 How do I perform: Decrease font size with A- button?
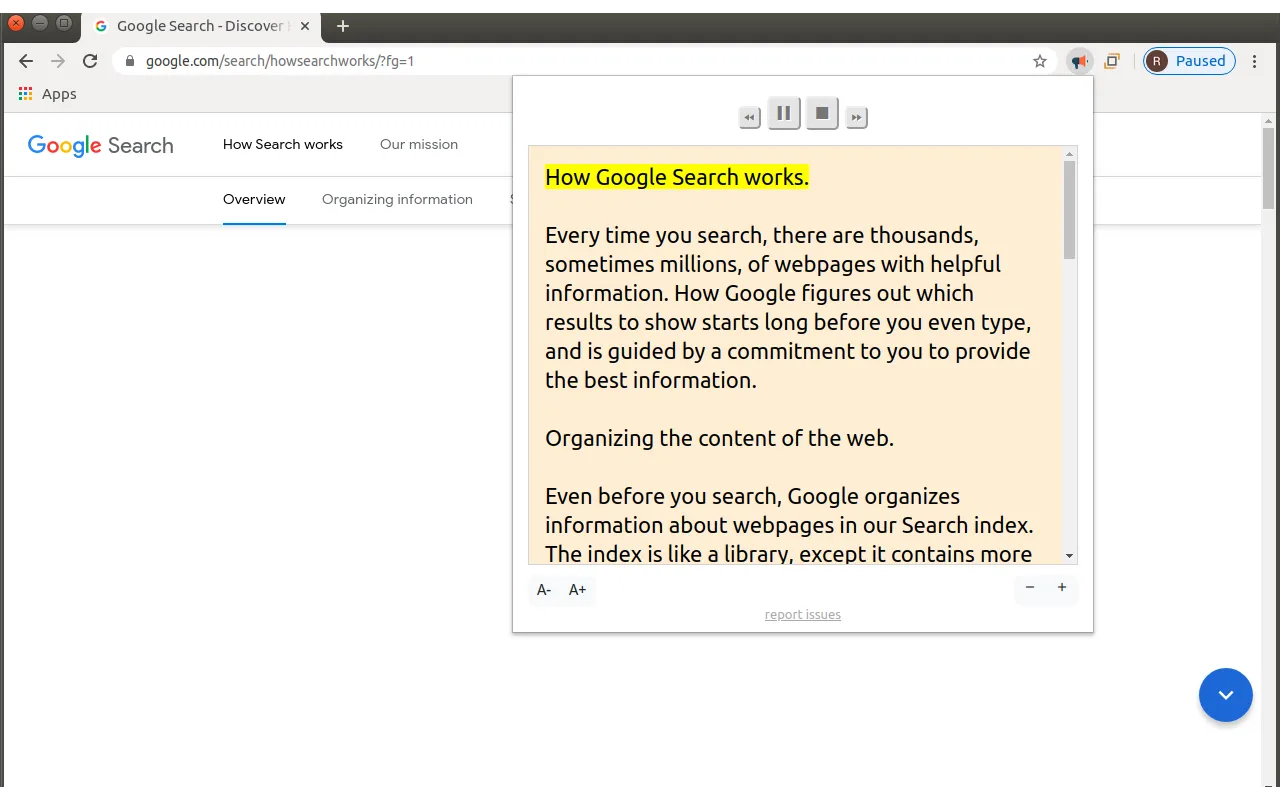pos(544,590)
